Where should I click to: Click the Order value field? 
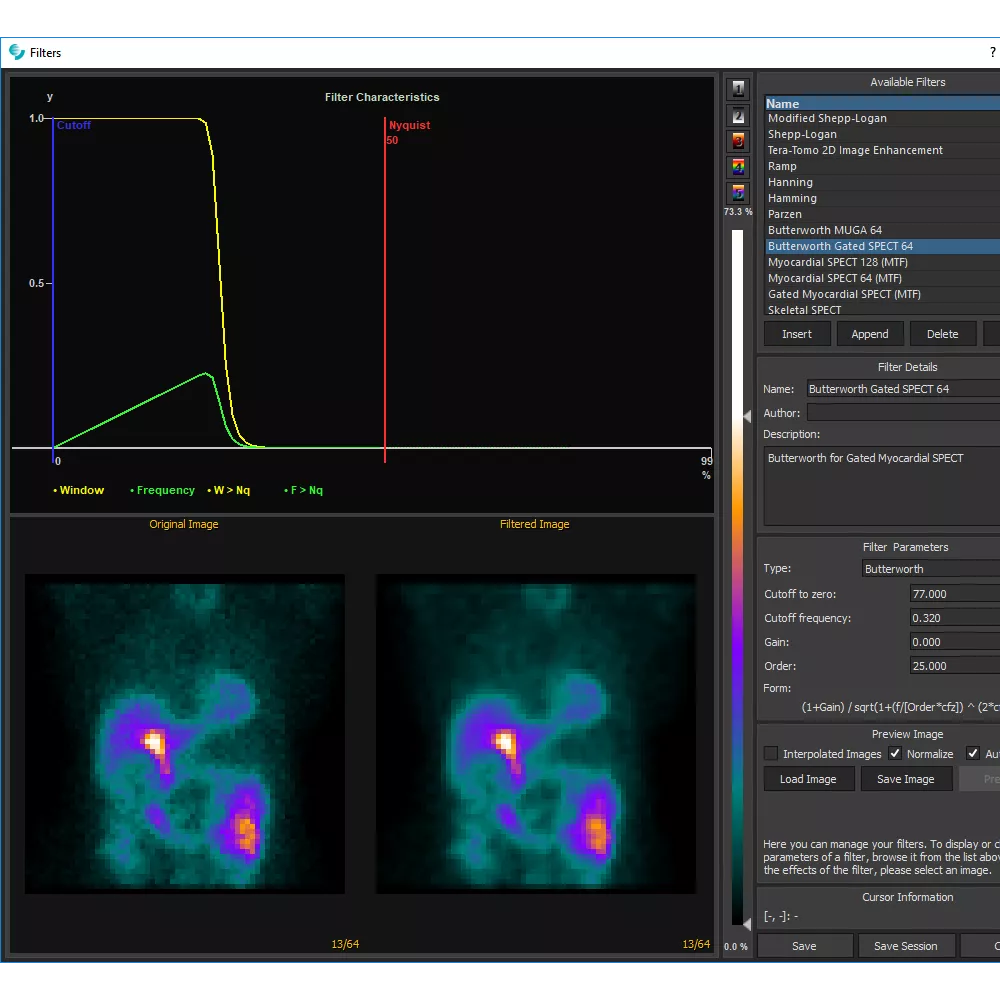point(955,666)
